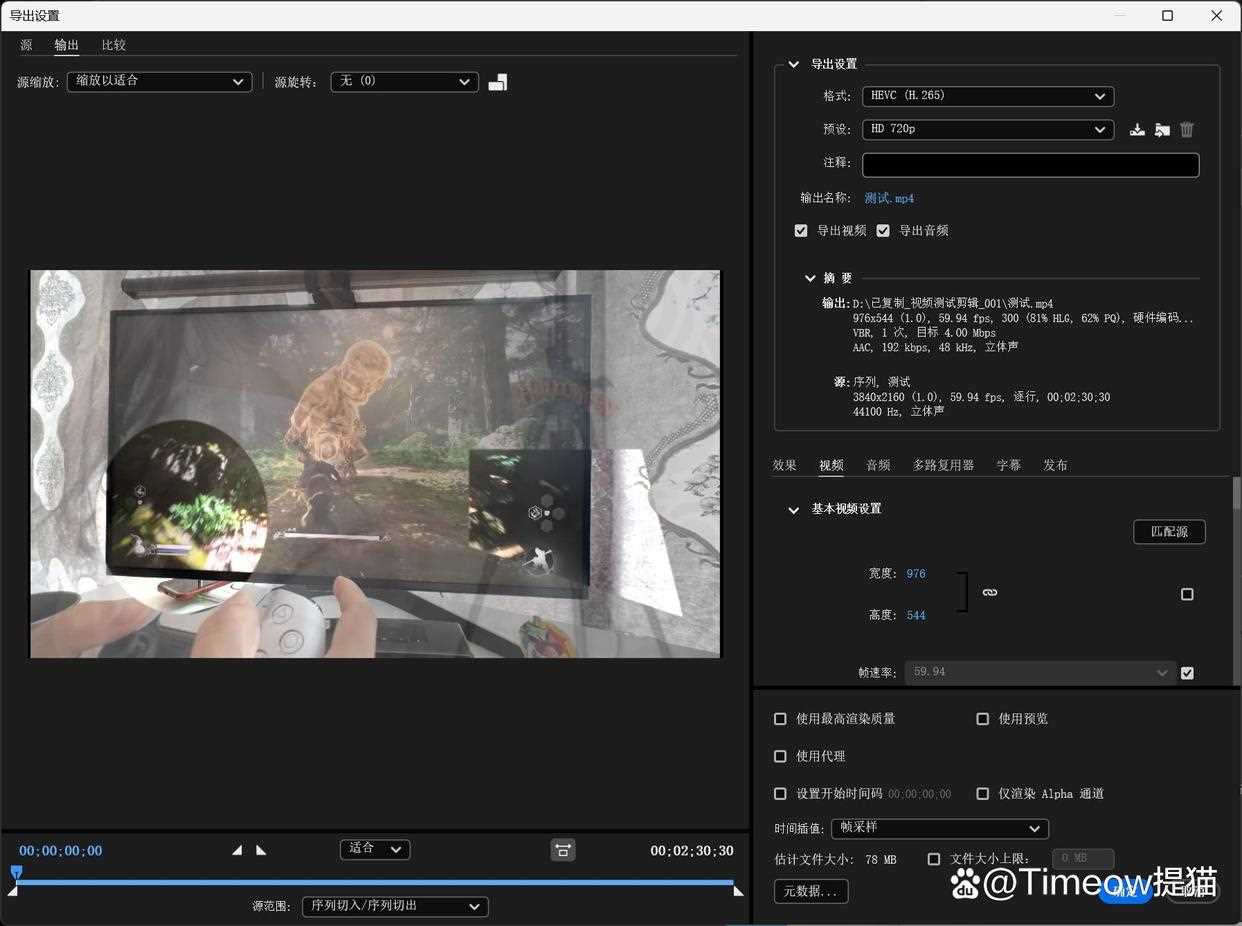
Task: Open the 预设 HD 720p dropdown
Action: [988, 130]
